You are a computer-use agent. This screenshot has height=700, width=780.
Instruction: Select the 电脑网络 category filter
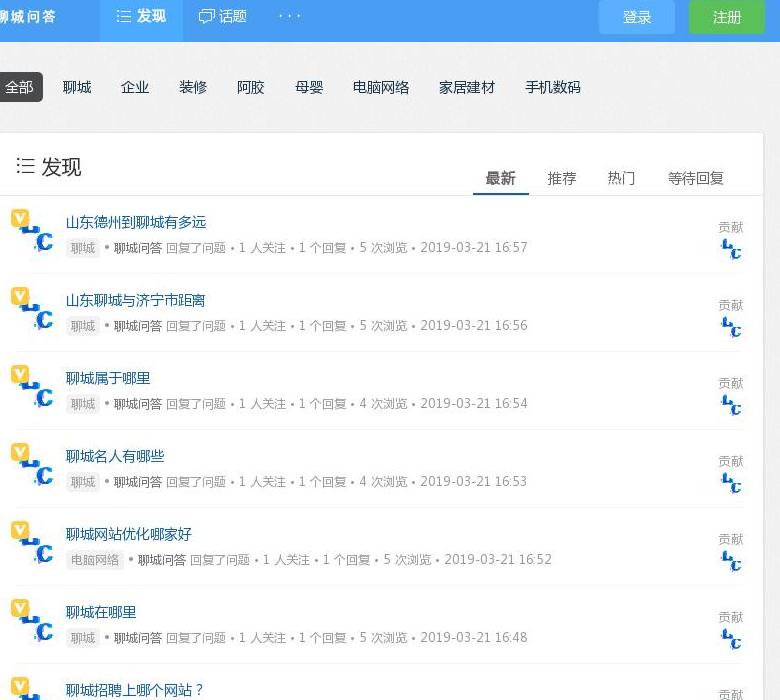[x=381, y=87]
